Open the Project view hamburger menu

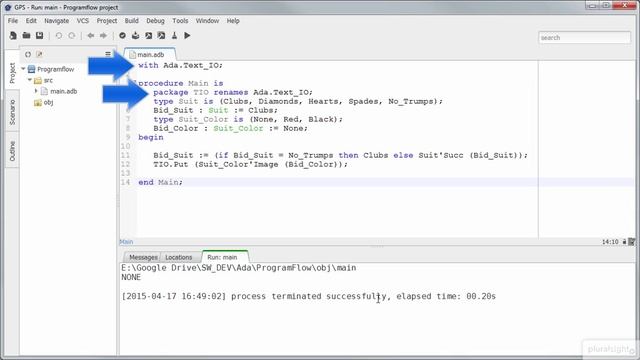(x=108, y=54)
